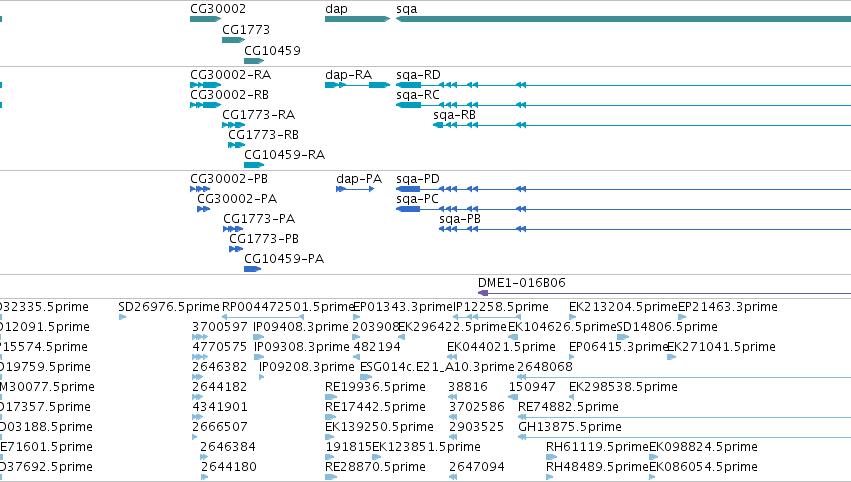Click the CG1773 gene annotation

(x=233, y=40)
